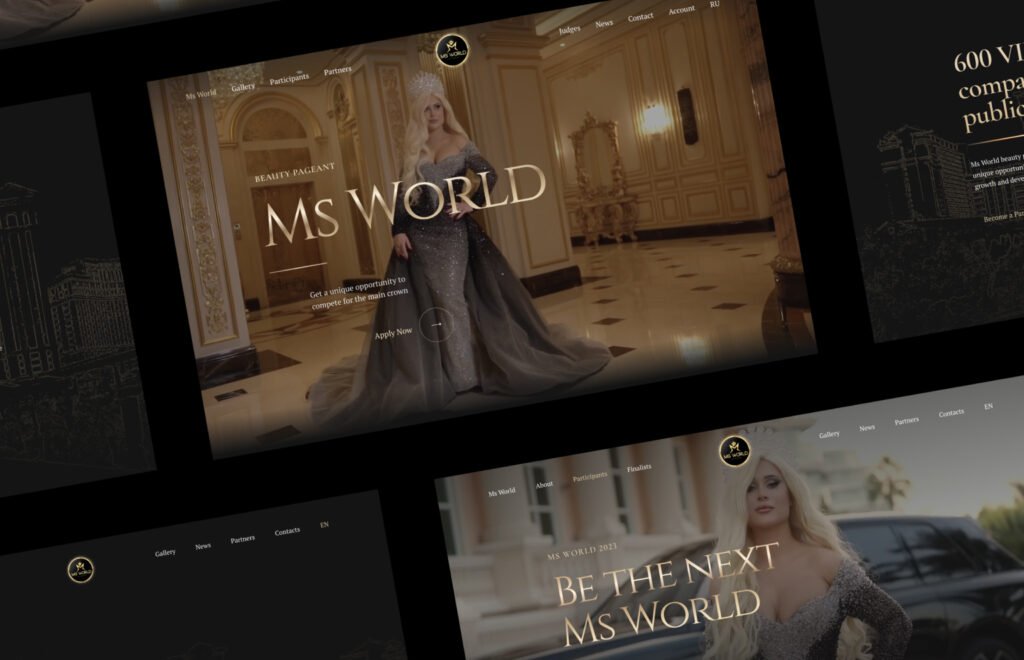Open the Judges menu item

[x=569, y=29]
